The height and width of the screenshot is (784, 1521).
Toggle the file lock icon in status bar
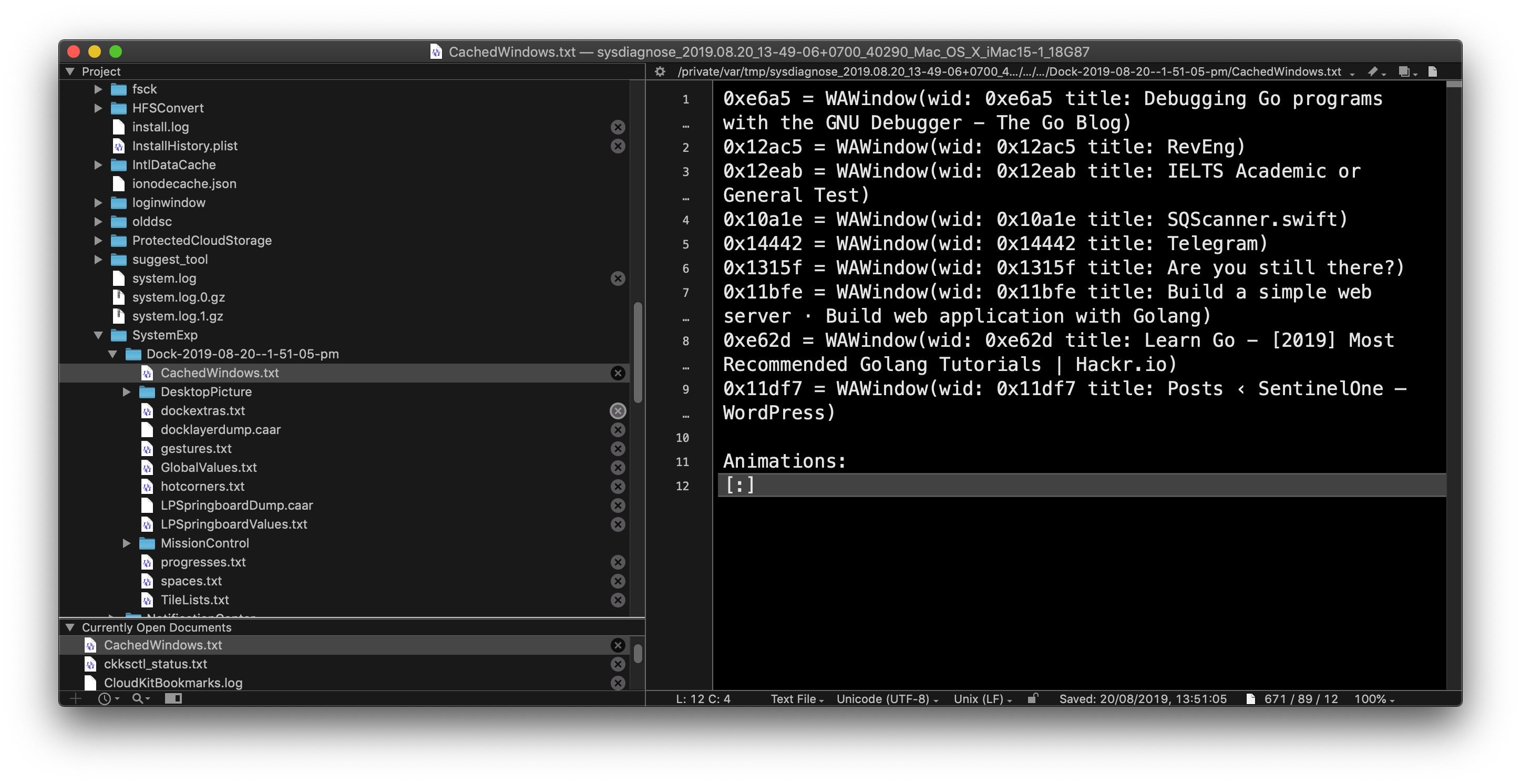coord(1032,699)
